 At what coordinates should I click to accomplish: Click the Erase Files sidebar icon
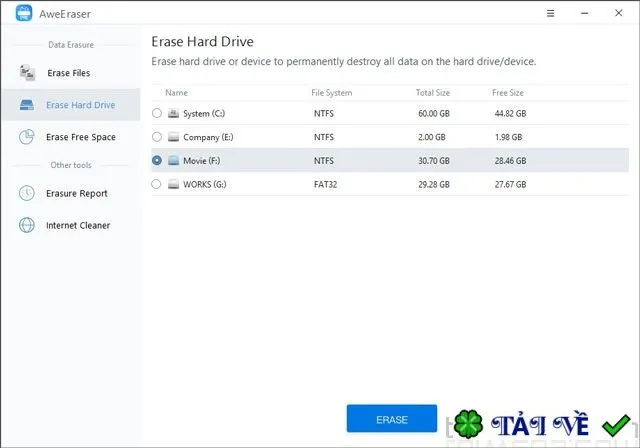[x=27, y=73]
